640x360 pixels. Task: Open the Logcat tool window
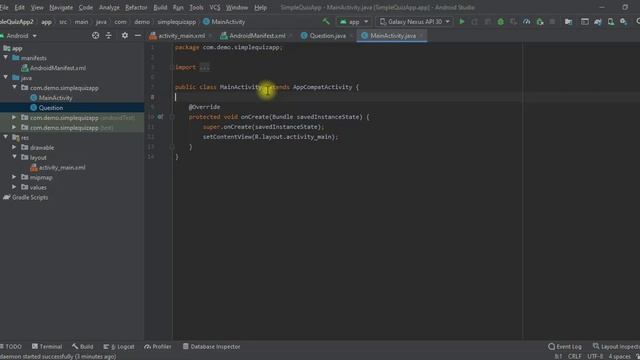click(x=119, y=347)
